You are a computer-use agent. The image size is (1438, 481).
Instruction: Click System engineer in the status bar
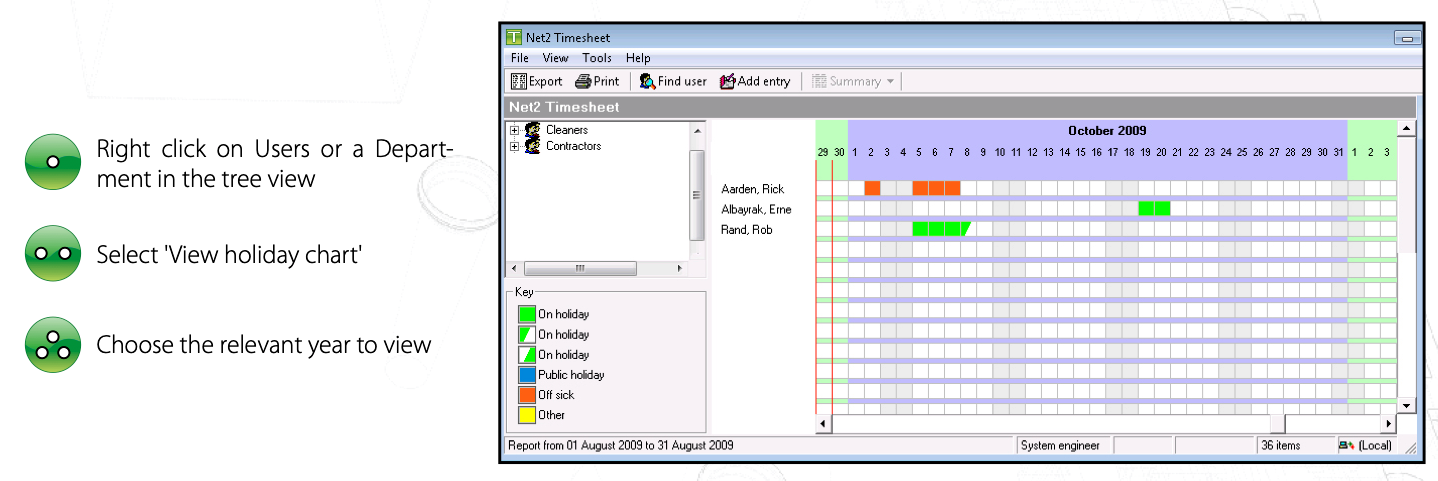click(1060, 445)
